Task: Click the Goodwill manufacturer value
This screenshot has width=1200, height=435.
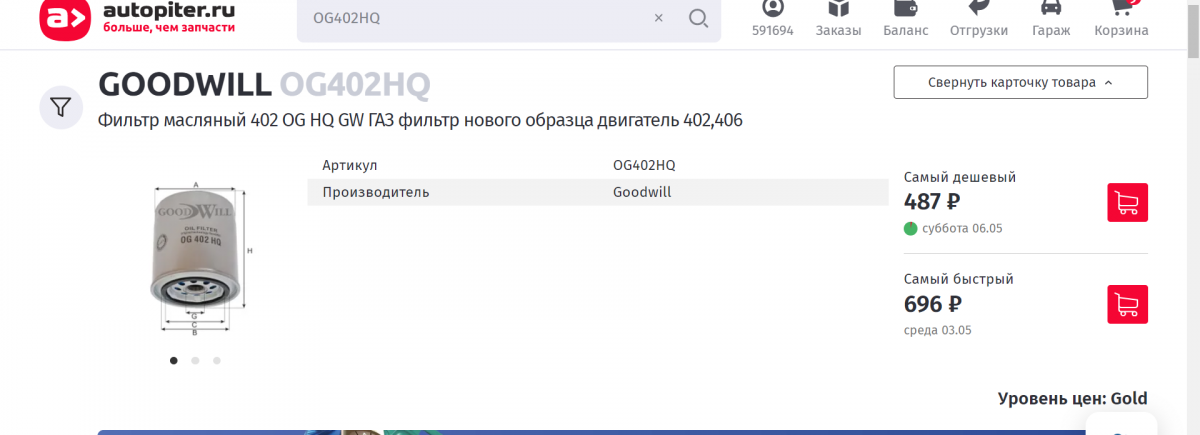Action: [x=642, y=192]
